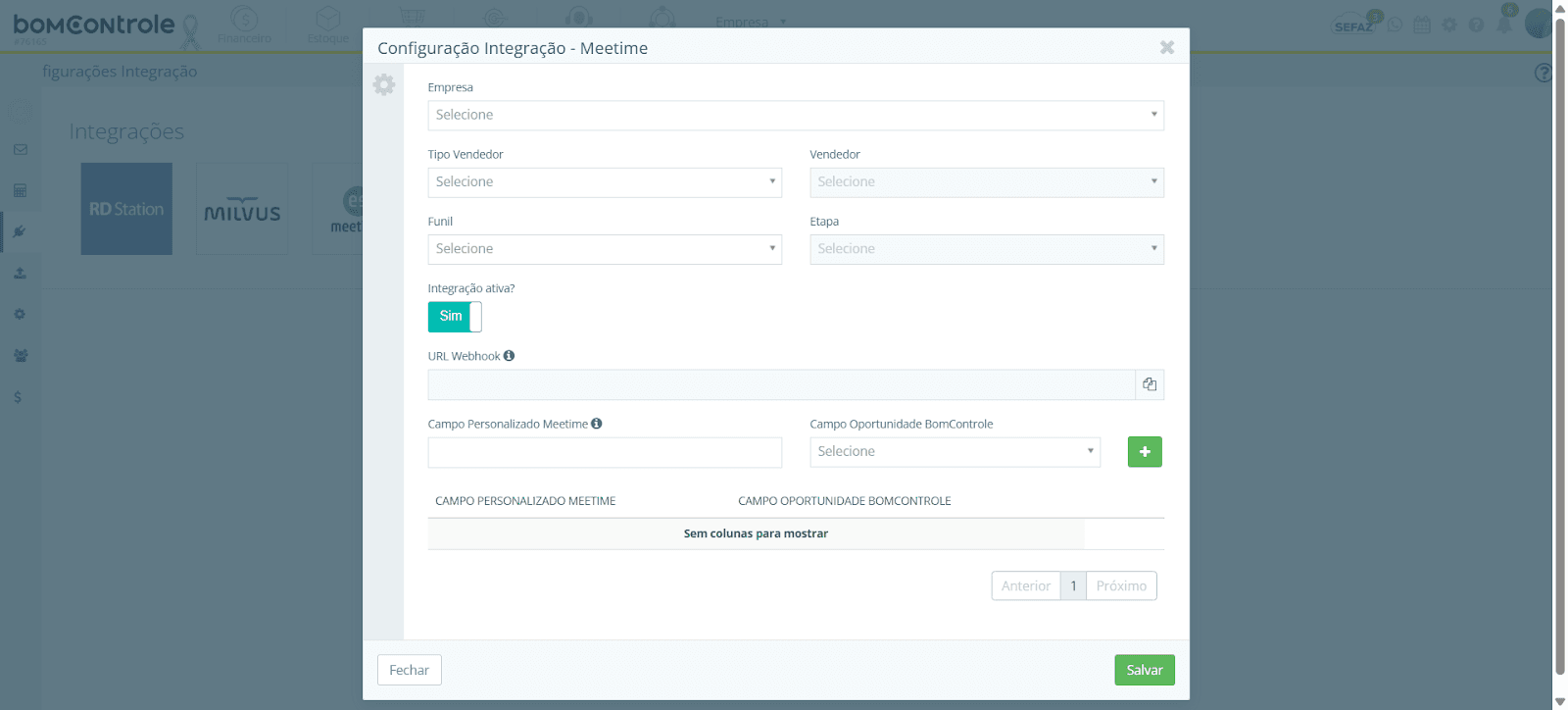Click the browser scrollbar down arrow

[x=1559, y=702]
